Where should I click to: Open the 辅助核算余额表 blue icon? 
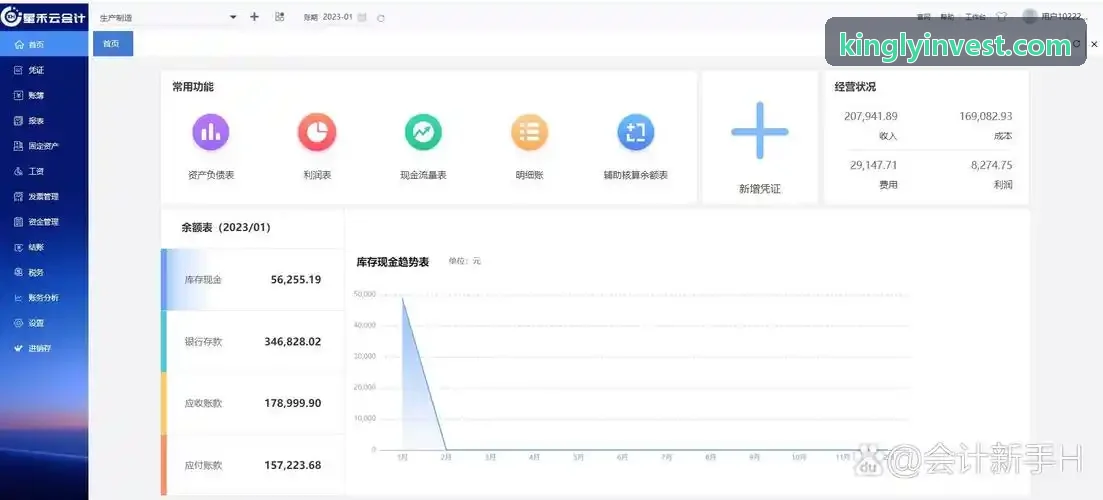point(635,132)
